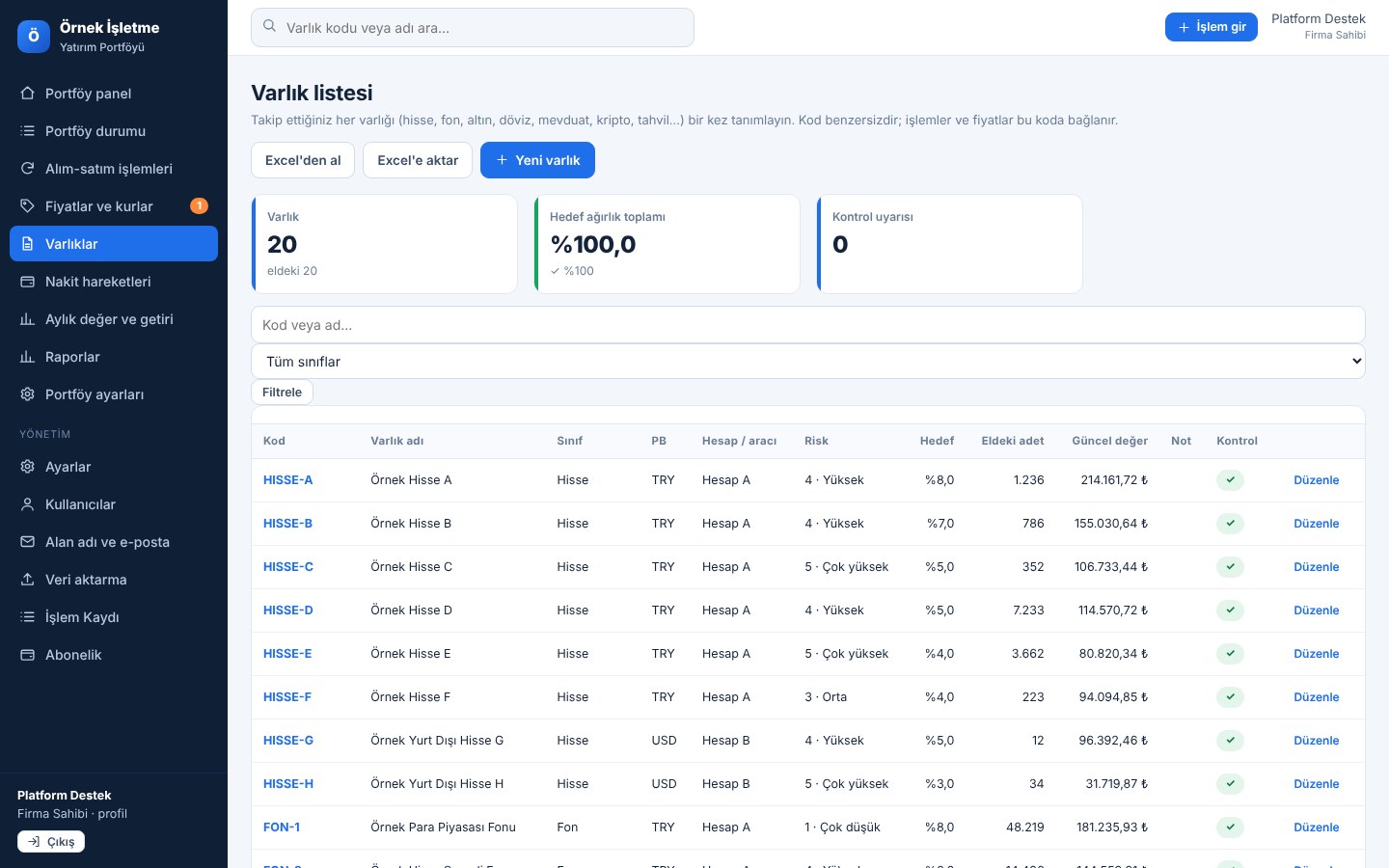Open Platform Destek profile at top right
The image size is (1389, 868).
coord(1318,27)
